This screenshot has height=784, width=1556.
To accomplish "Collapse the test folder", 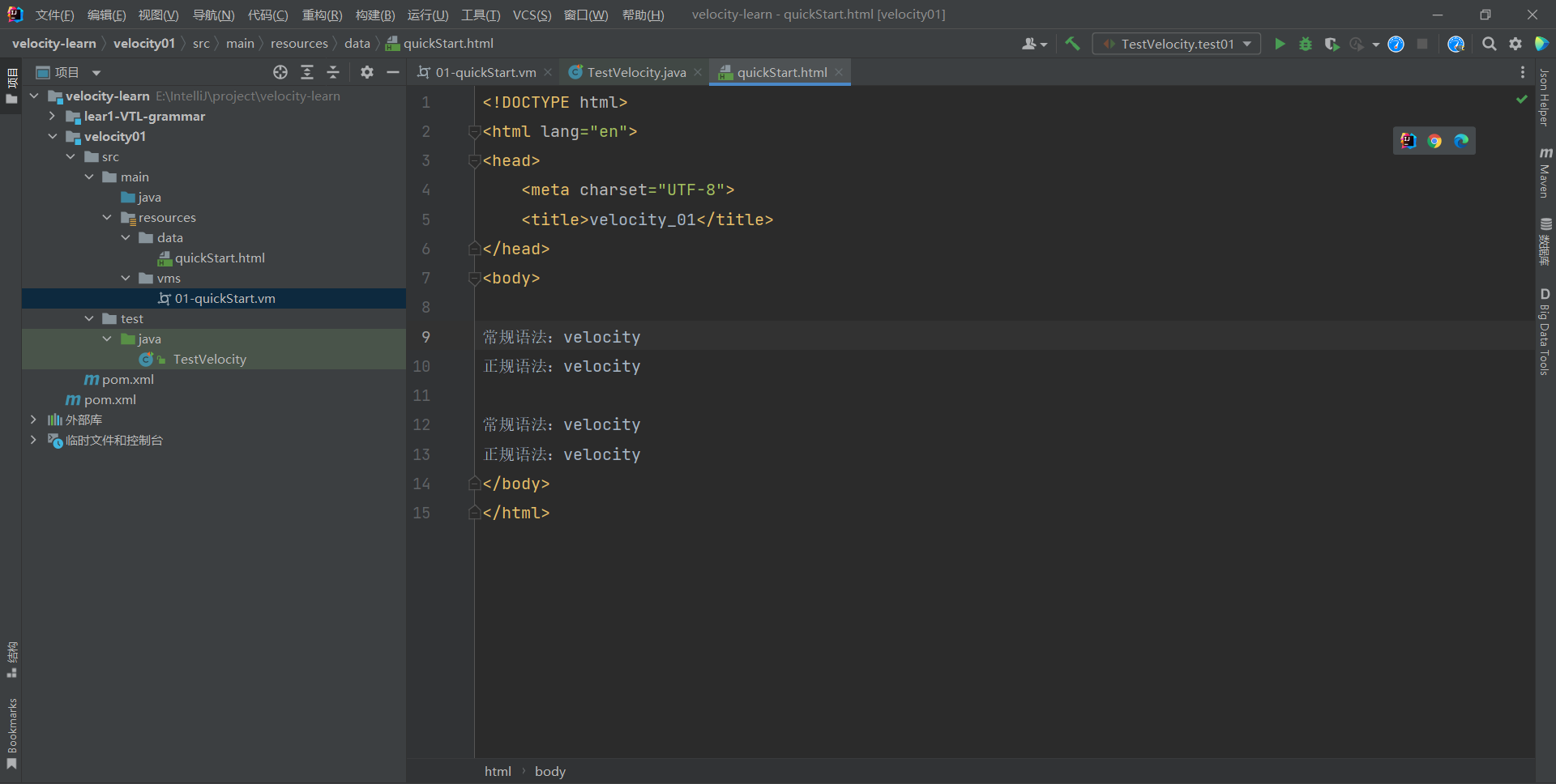I will pyautogui.click(x=89, y=318).
